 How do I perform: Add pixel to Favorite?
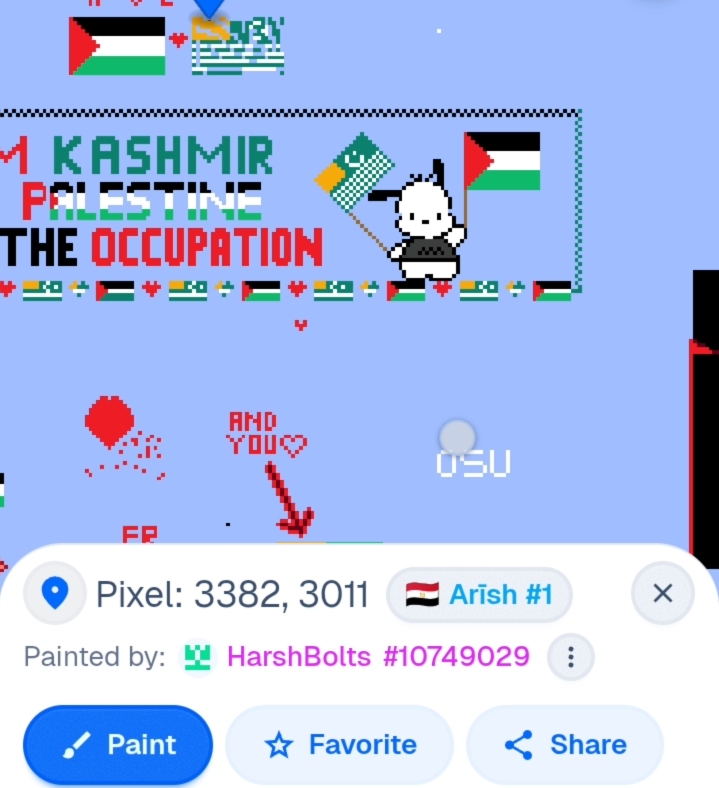point(340,745)
